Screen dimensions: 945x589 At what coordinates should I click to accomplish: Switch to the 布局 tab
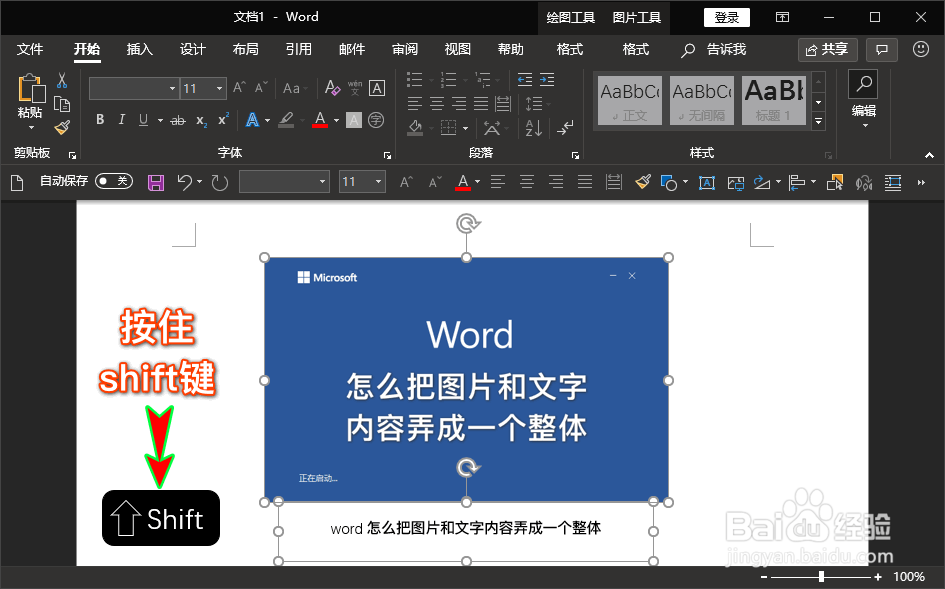pos(246,49)
